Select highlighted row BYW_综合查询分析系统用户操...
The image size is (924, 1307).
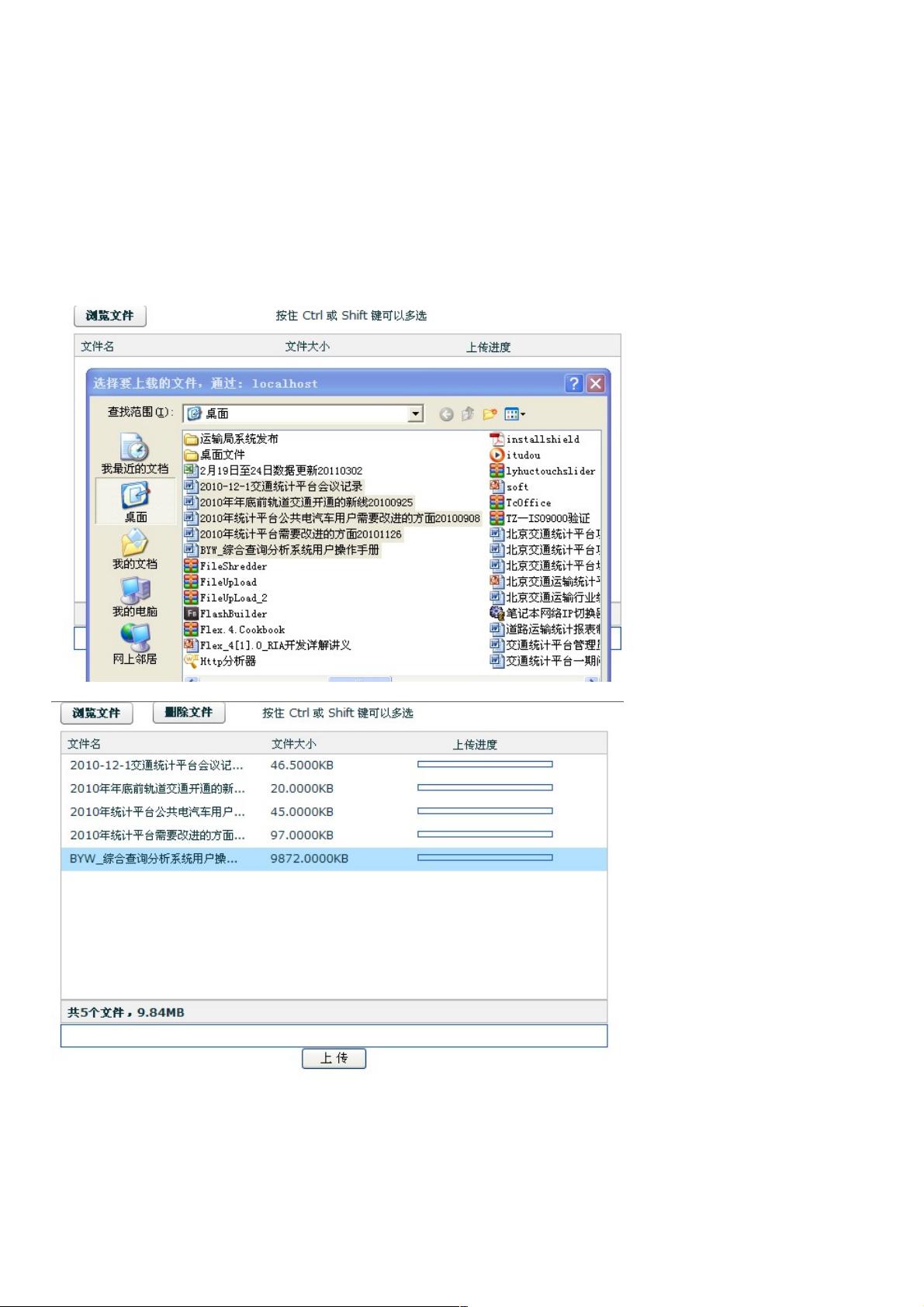[x=334, y=859]
